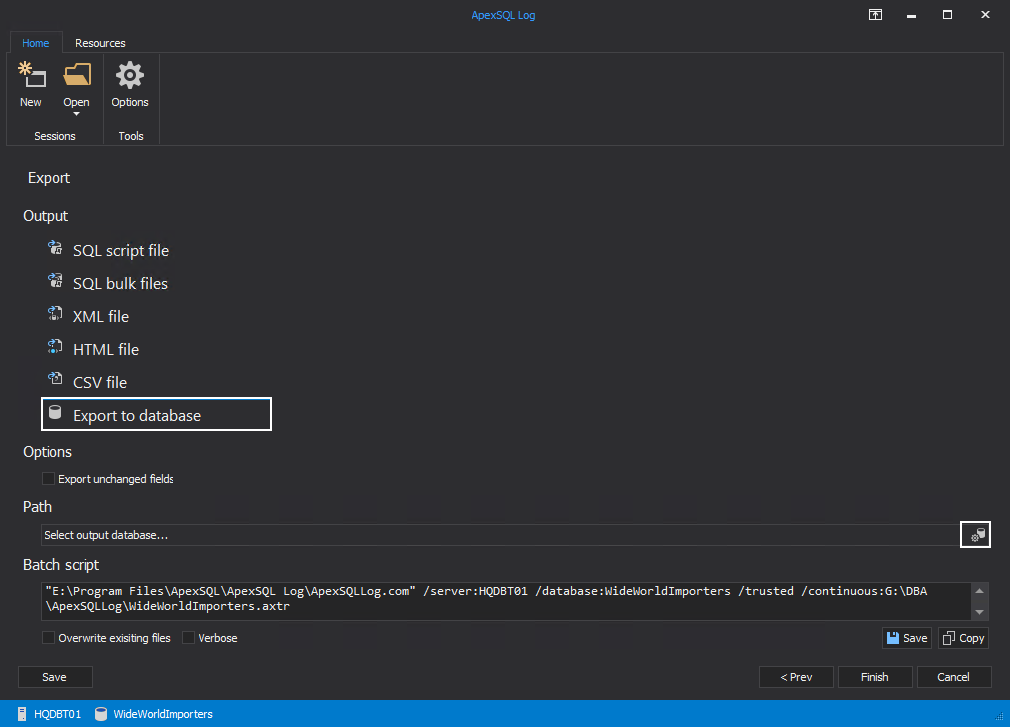Save the batch script with the disk icon button

[x=906, y=637]
